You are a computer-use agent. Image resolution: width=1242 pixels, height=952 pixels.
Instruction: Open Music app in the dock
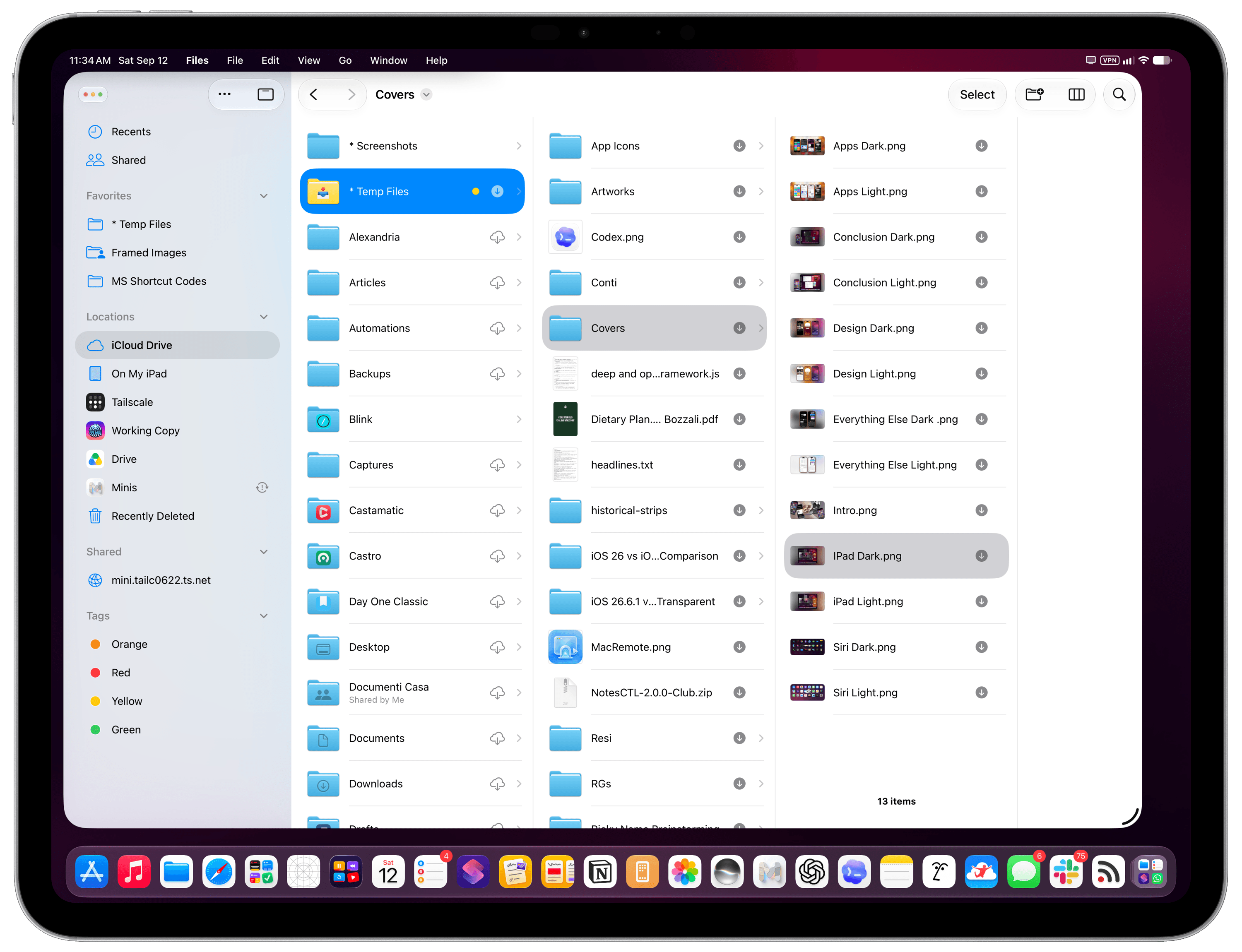[x=134, y=872]
